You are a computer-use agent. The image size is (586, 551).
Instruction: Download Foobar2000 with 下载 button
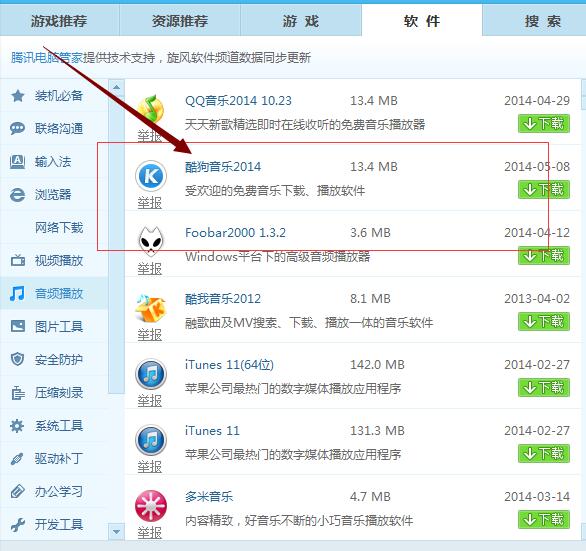coord(544,256)
